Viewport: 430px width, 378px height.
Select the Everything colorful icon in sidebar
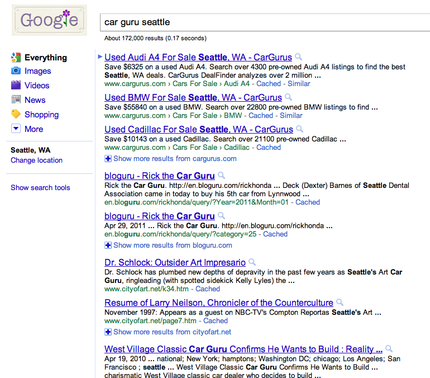[x=16, y=57]
